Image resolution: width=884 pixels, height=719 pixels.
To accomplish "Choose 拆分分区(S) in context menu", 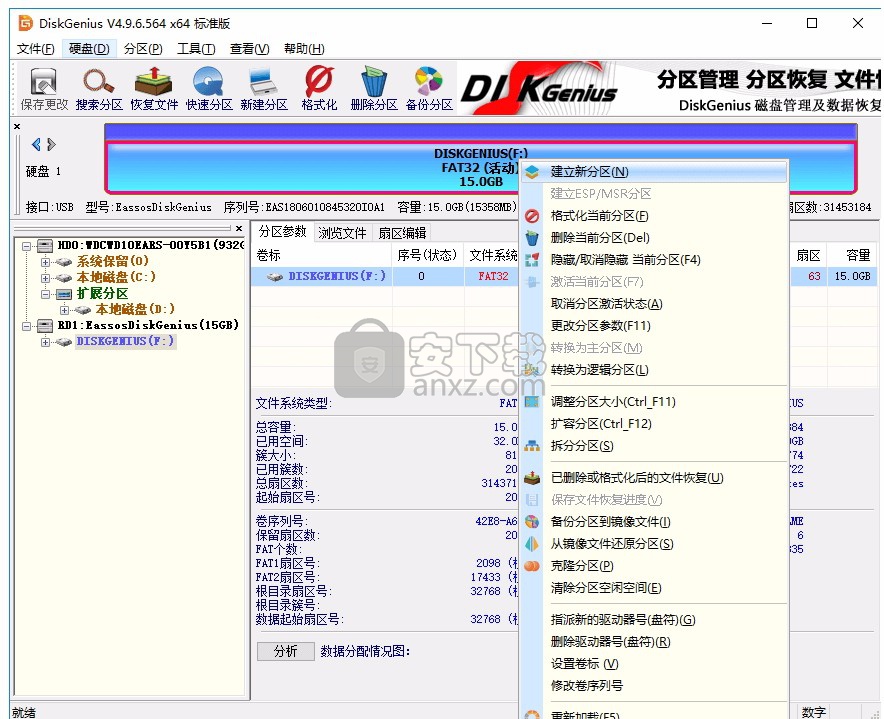I will tap(654, 445).
